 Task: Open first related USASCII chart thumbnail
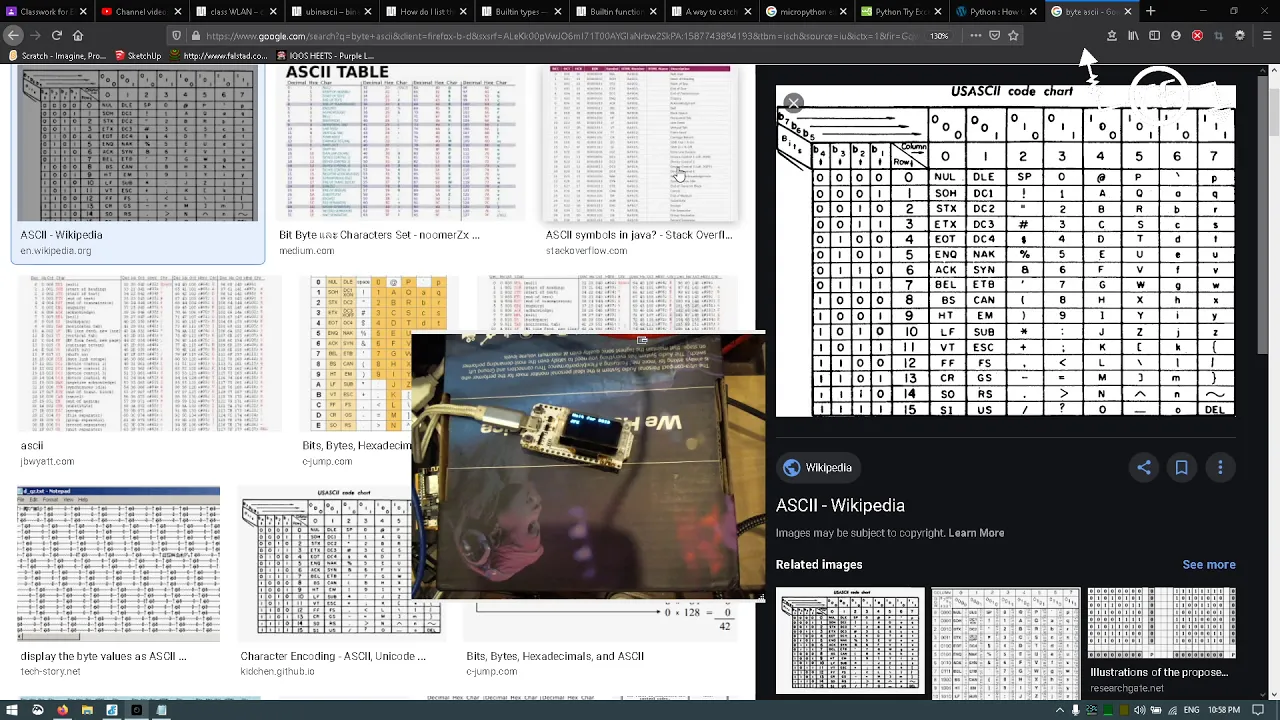pyautogui.click(x=850, y=640)
